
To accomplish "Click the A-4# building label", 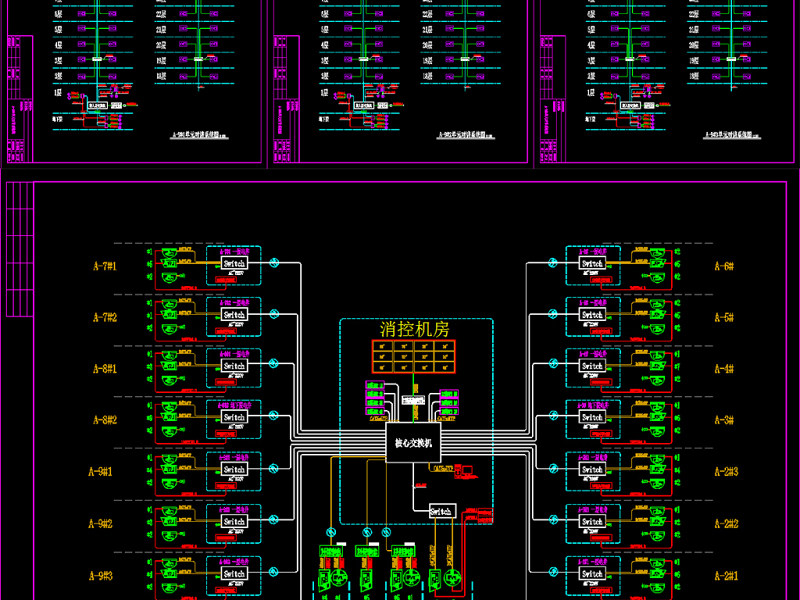I will tap(724, 368).
